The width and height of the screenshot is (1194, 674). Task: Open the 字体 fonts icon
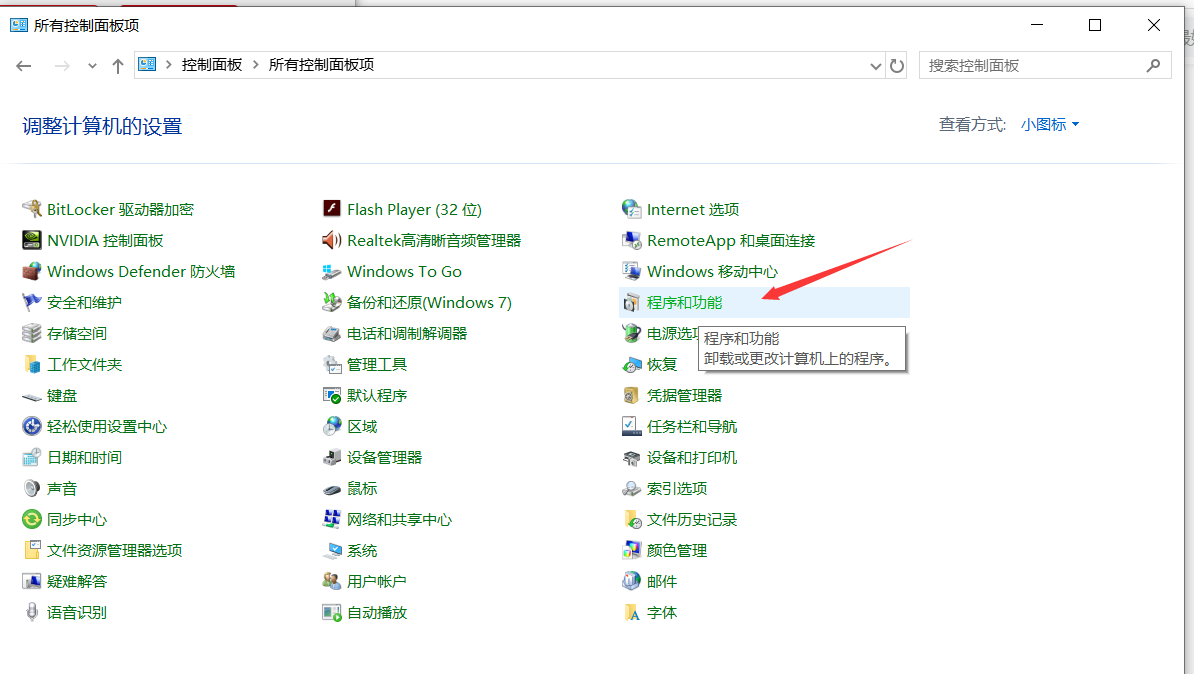631,612
